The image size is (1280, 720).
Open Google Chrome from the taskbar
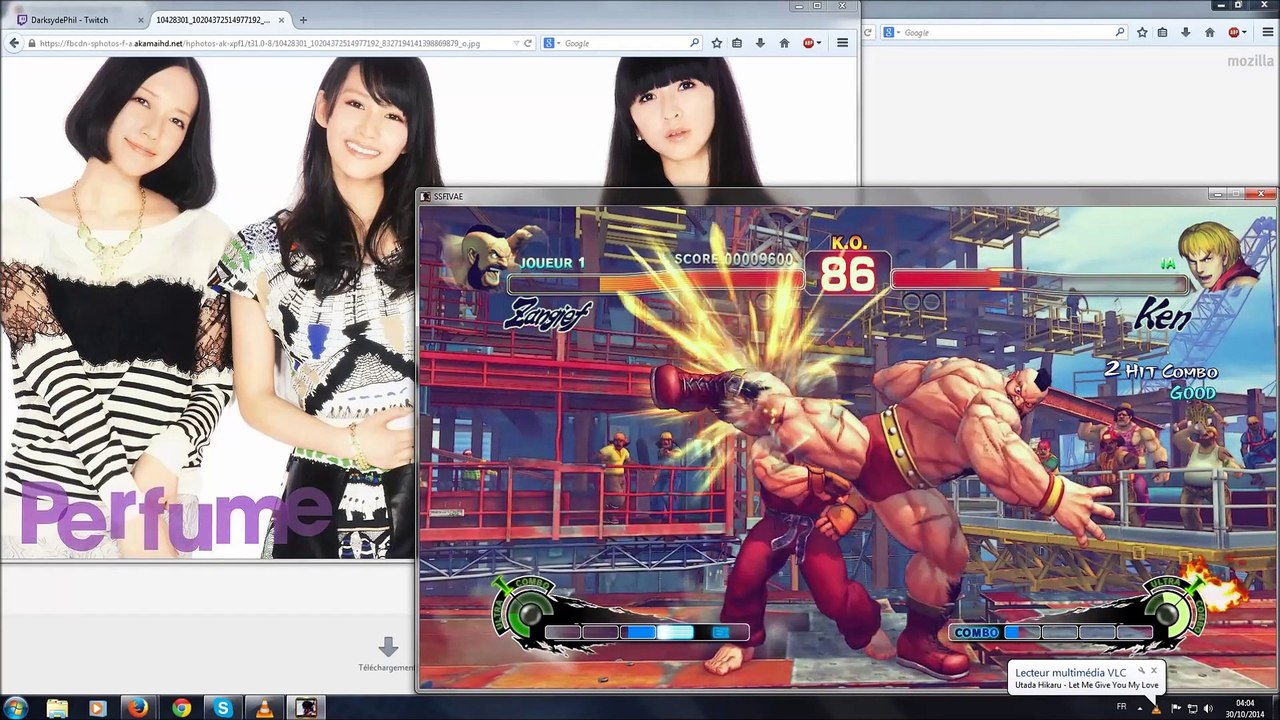pos(180,708)
